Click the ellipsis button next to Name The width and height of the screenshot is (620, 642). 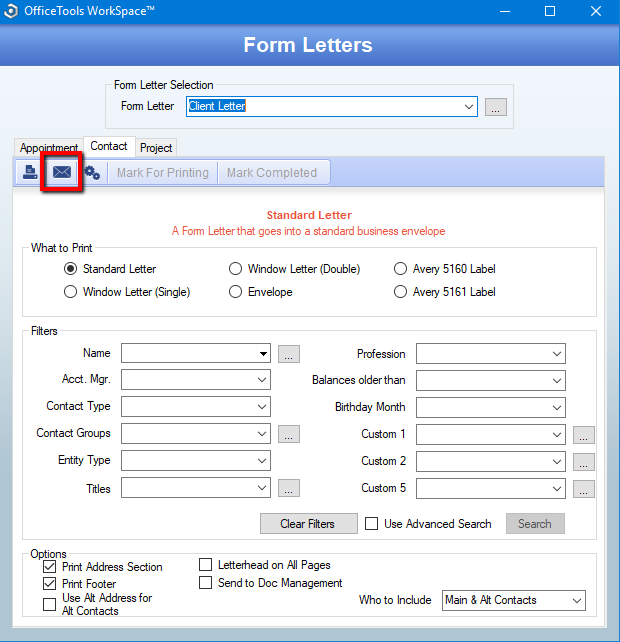coord(289,354)
